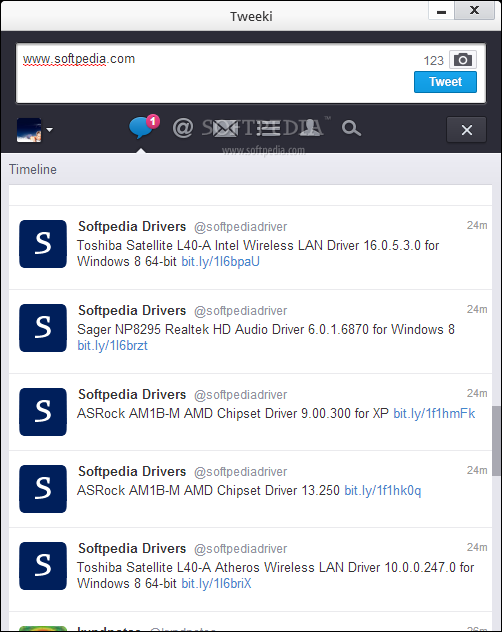Open the followers people icon
This screenshot has width=502, height=632.
(310, 128)
